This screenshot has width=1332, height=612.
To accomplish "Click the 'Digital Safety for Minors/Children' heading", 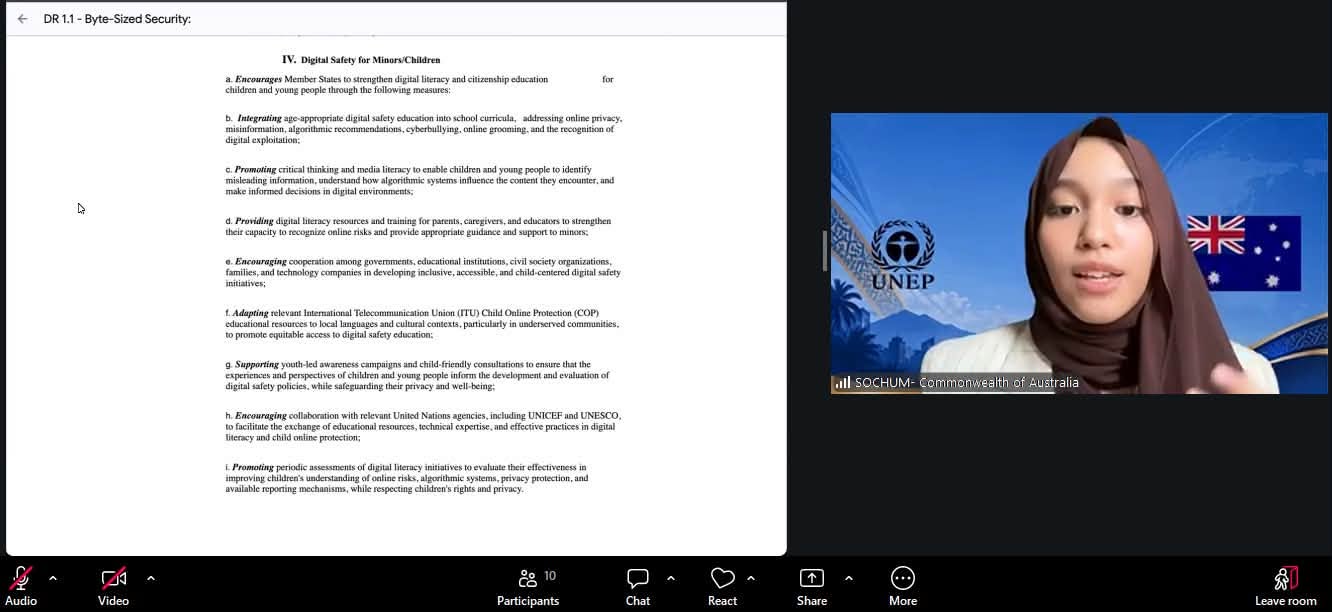I will pos(370,60).
